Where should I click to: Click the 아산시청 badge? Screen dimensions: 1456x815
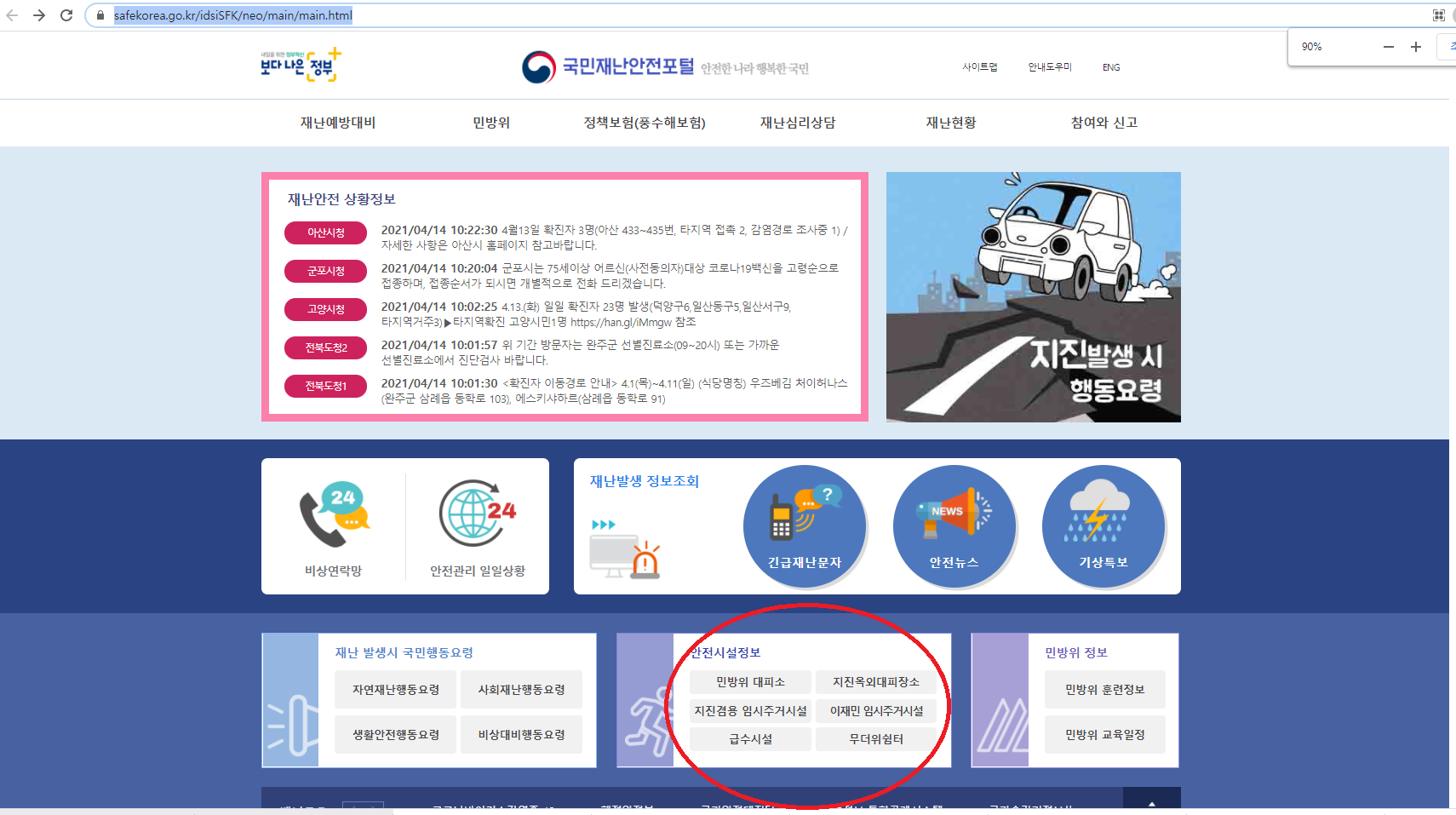click(326, 232)
